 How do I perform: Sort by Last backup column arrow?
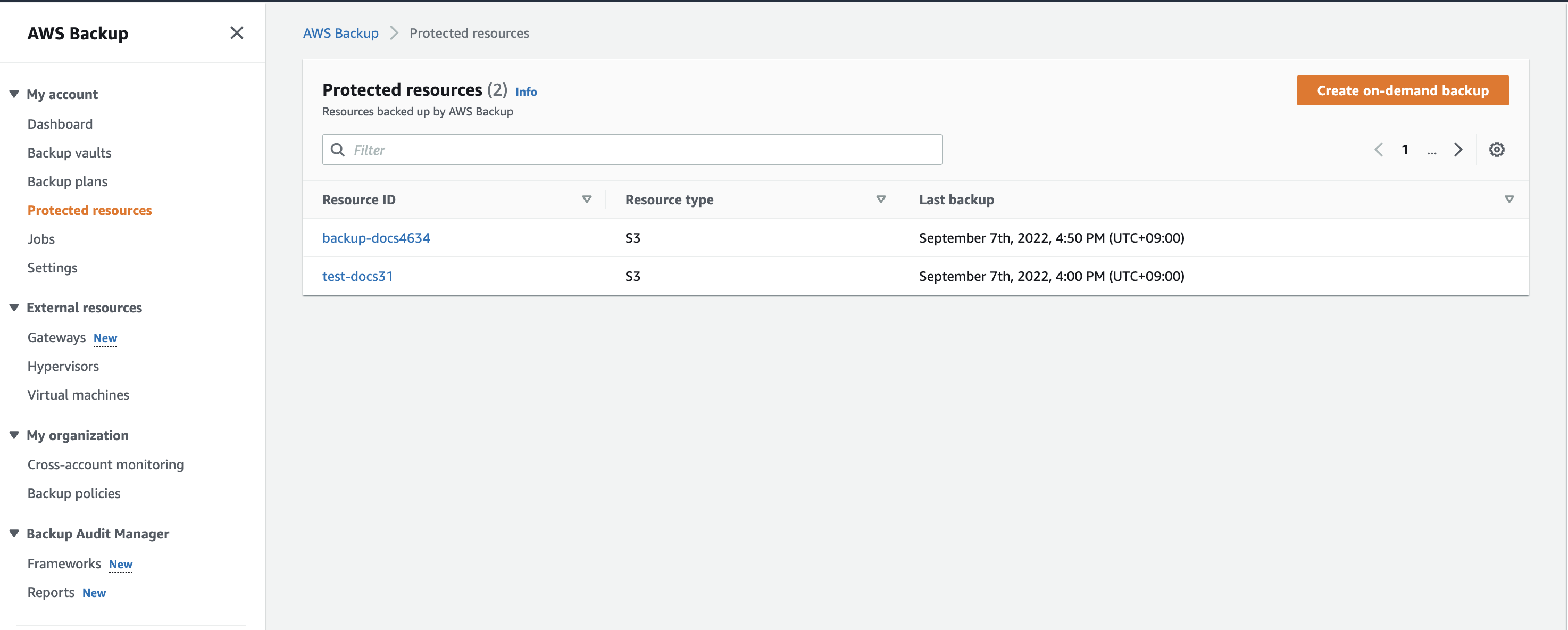(x=1509, y=200)
